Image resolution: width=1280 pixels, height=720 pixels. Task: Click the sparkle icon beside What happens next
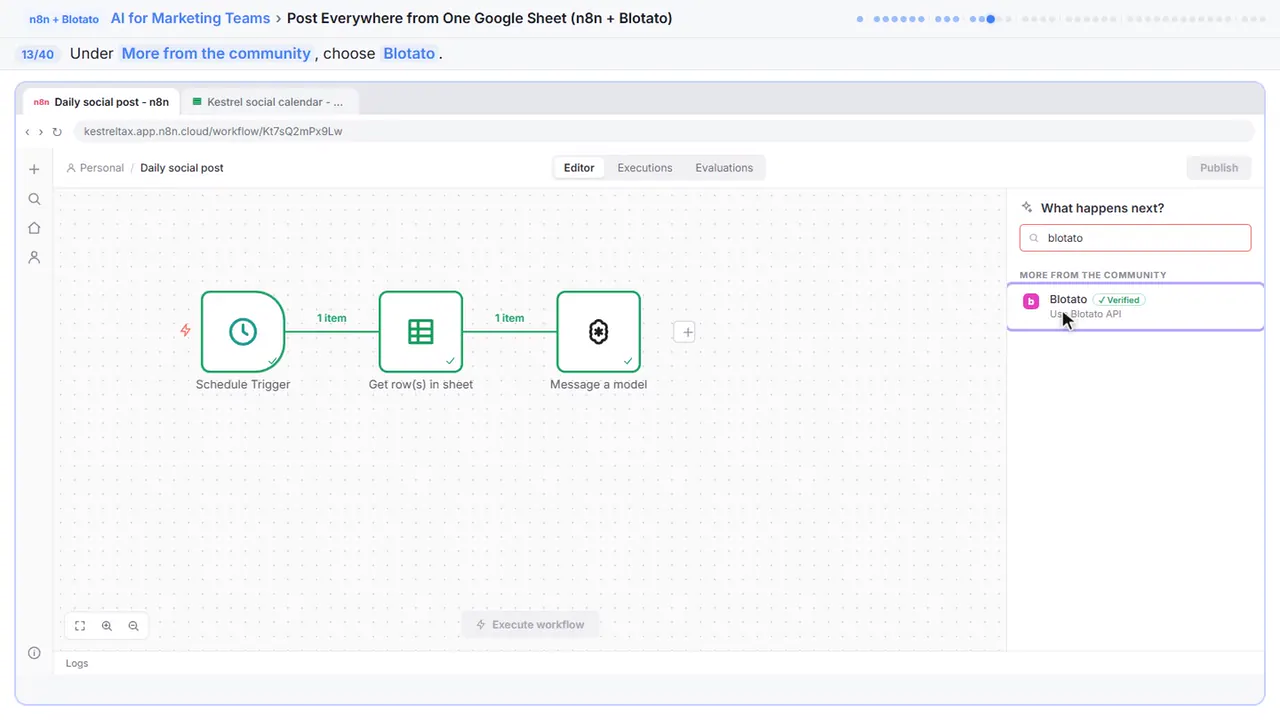point(1027,208)
